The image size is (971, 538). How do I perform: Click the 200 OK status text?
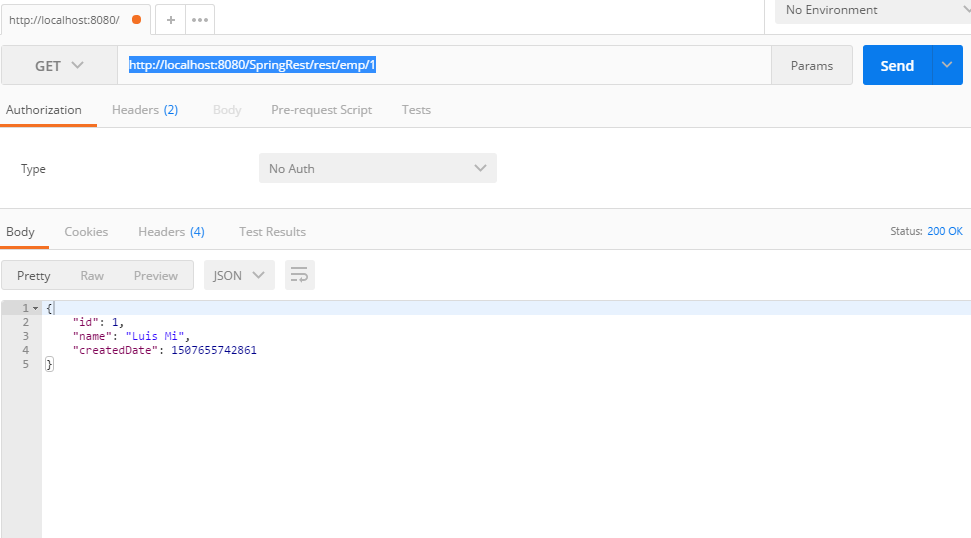(944, 231)
